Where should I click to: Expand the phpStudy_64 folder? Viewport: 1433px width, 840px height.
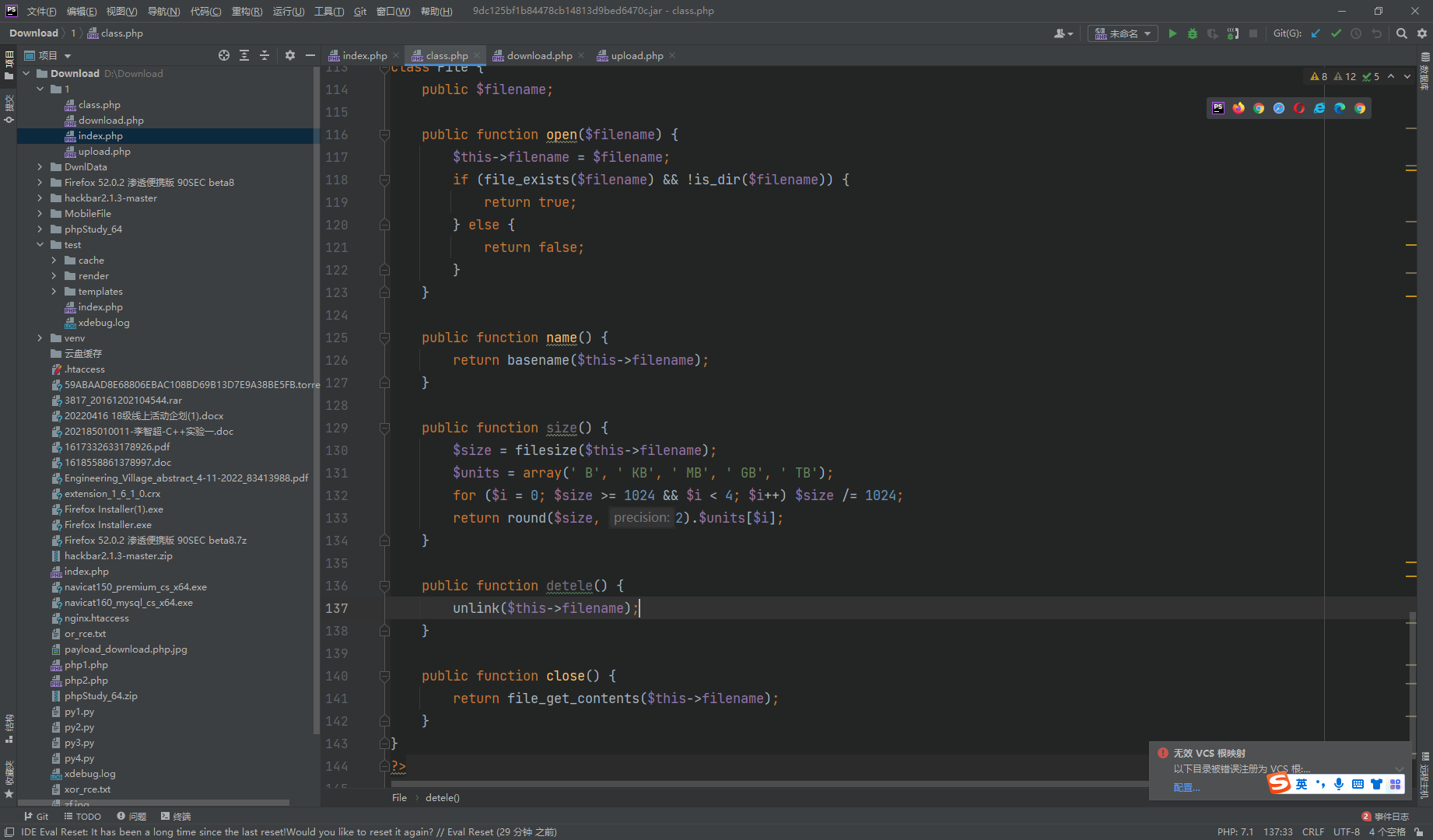pos(40,229)
